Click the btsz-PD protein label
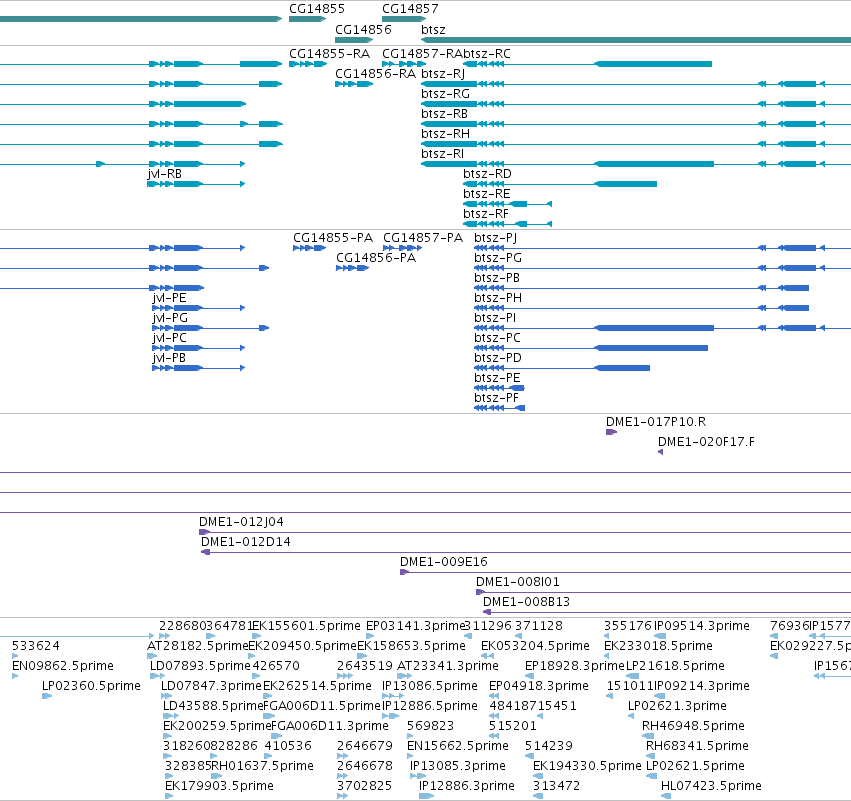The width and height of the screenshot is (851, 801). pos(498,358)
